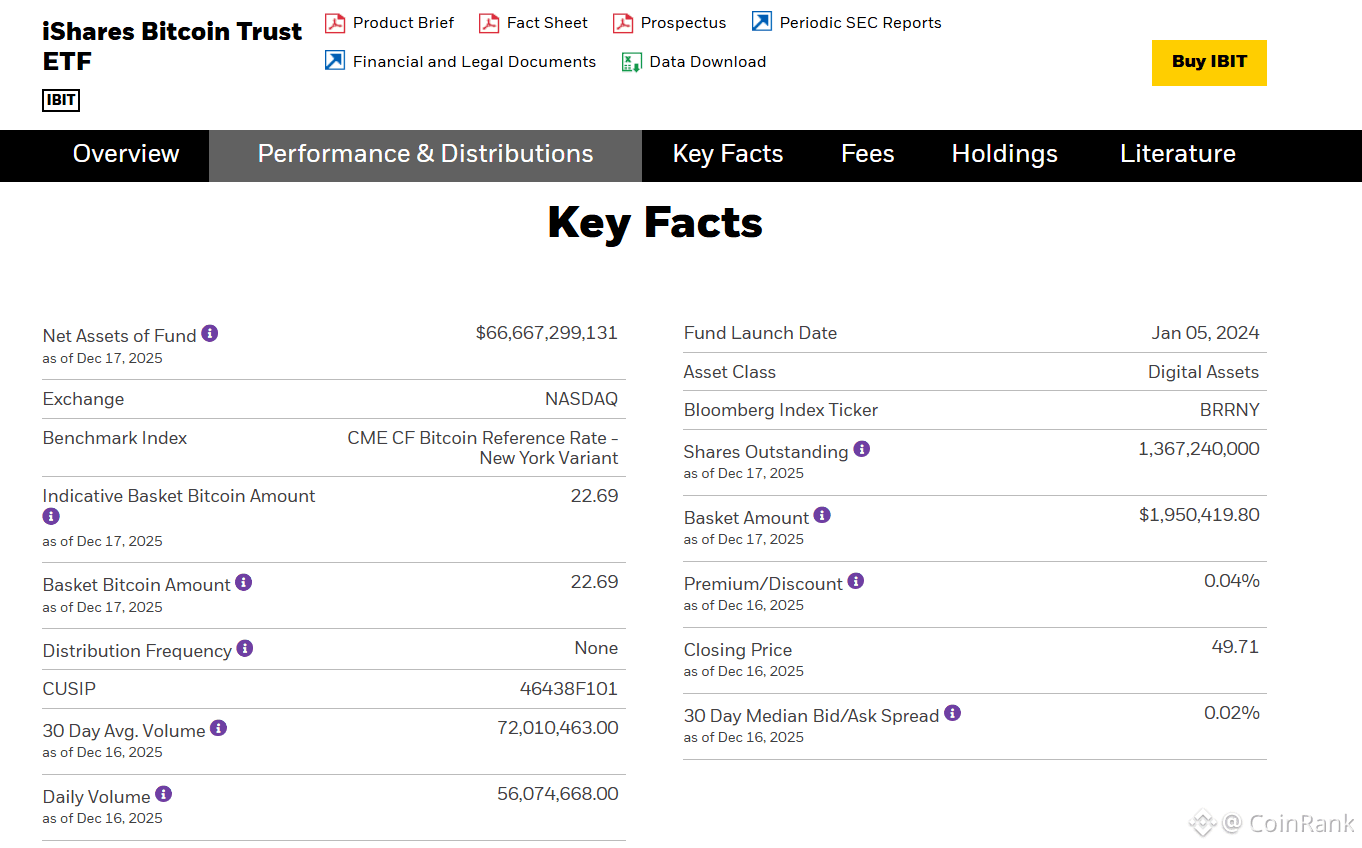1362x848 pixels.
Task: Click info icon under Indicative Basket Bitcoin Amount
Action: click(x=51, y=517)
